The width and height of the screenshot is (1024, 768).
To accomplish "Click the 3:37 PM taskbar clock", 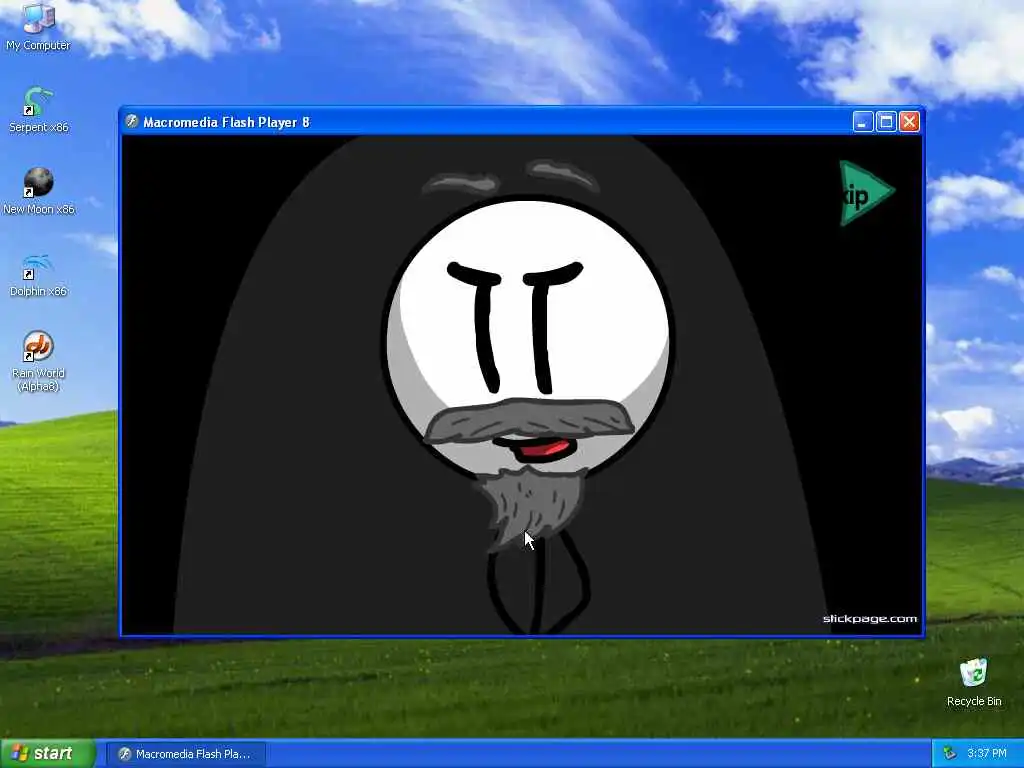I will [987, 754].
